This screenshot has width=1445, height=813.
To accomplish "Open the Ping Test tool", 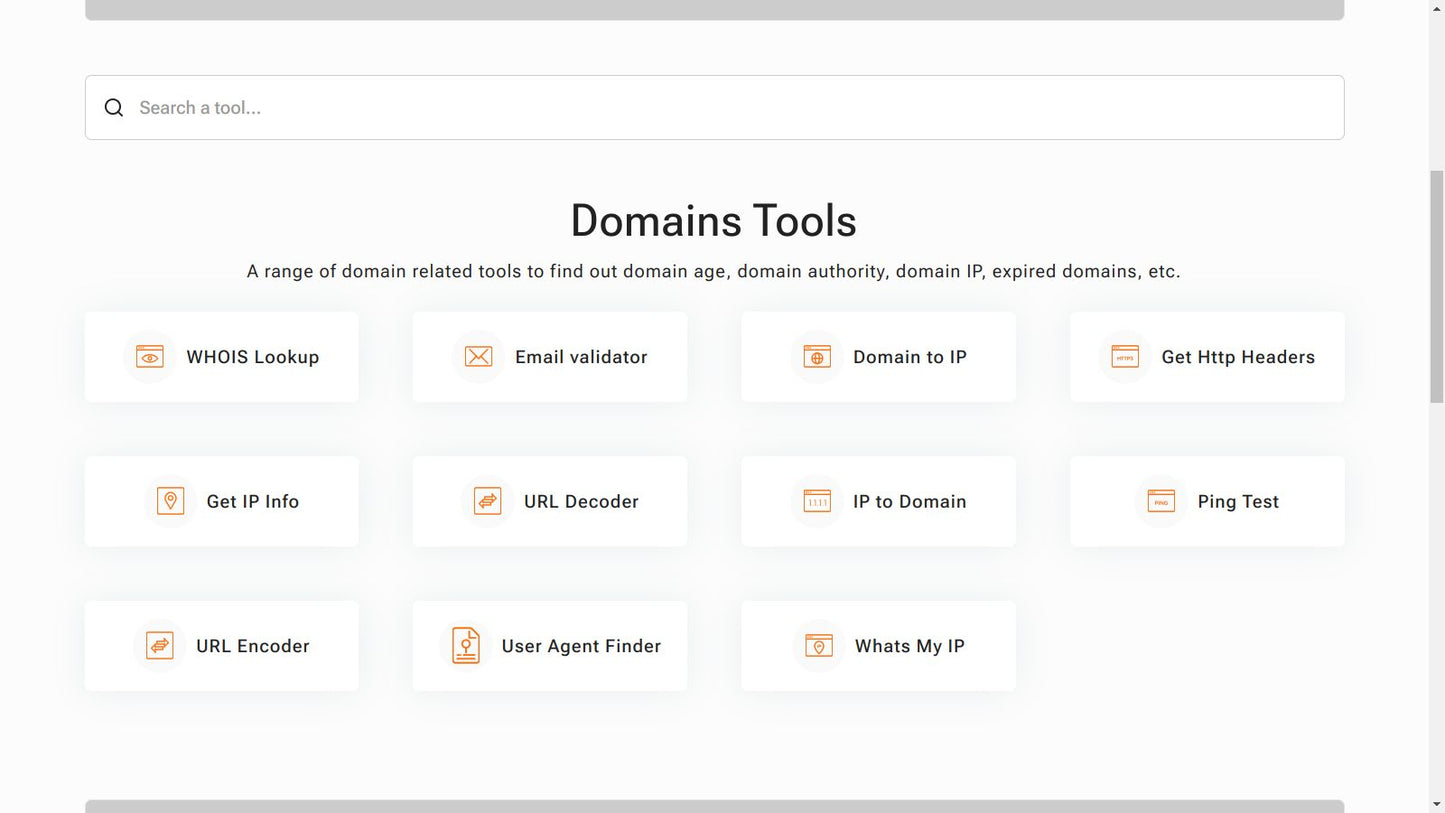I will point(1207,501).
